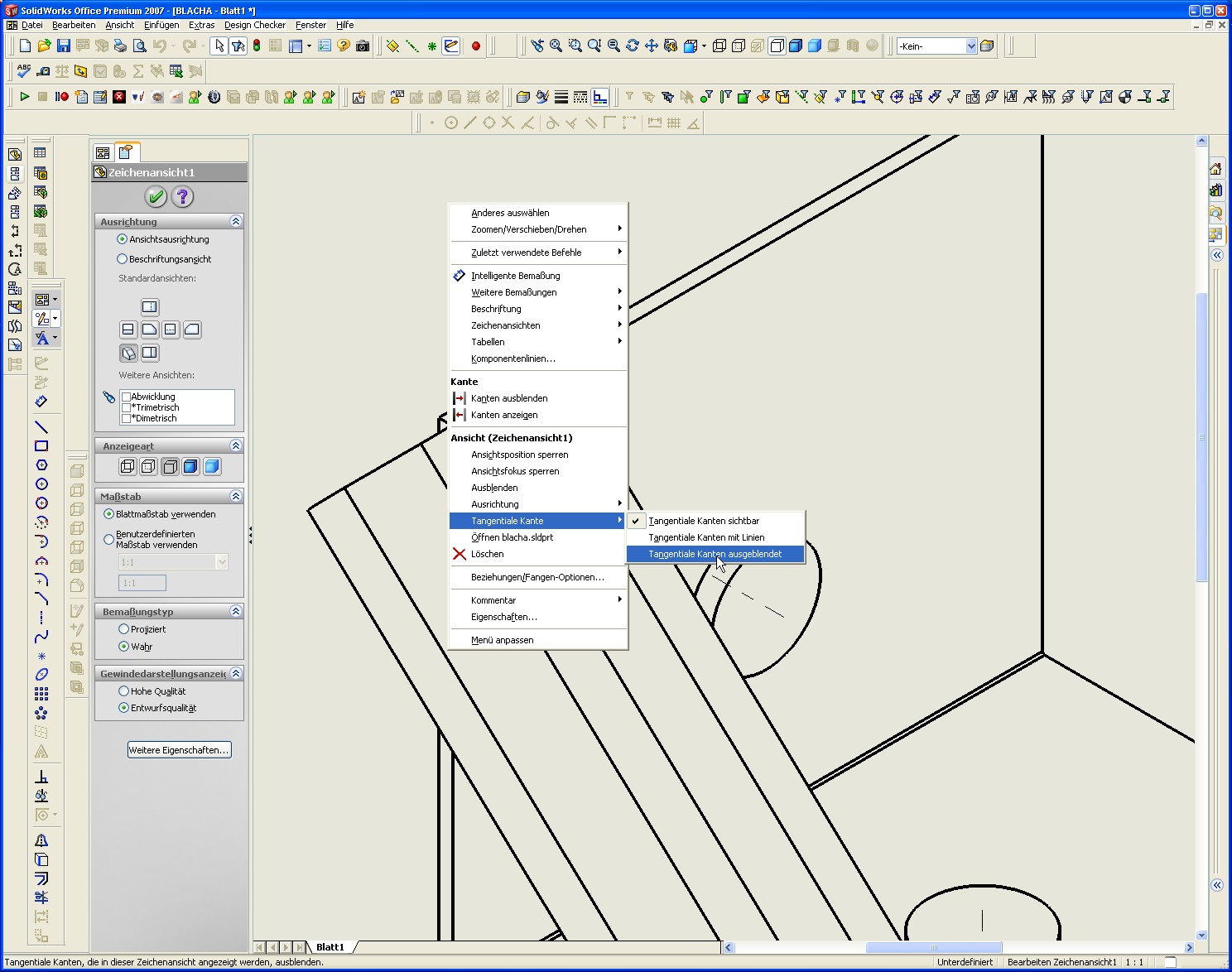Select the isometric standard view button
1232x972 pixels.
(x=128, y=353)
